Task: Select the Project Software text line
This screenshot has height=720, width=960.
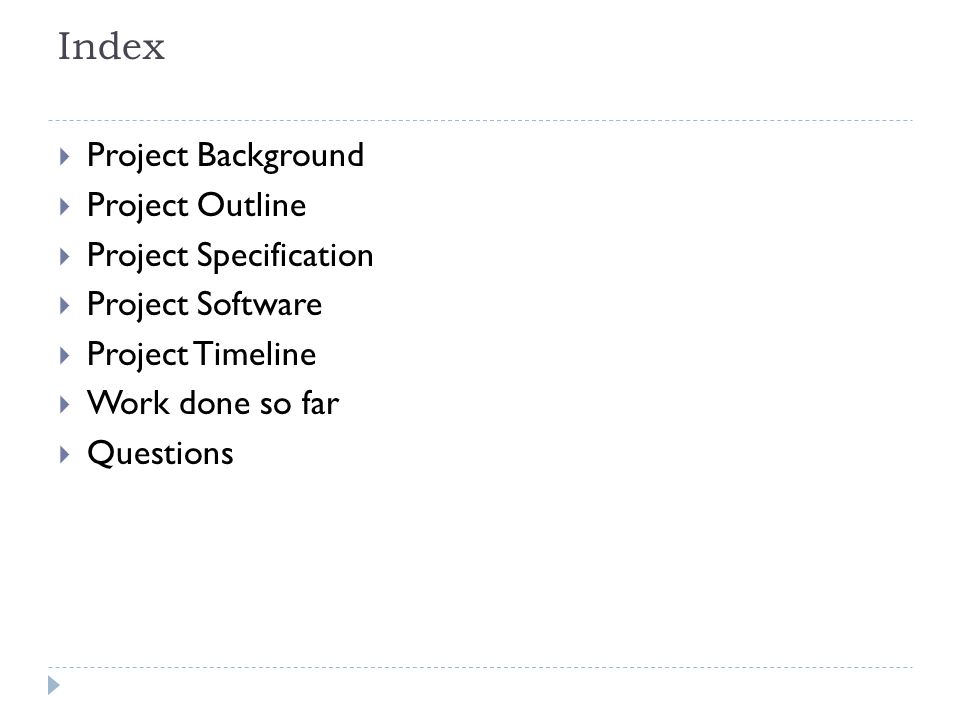Action: click(x=204, y=305)
